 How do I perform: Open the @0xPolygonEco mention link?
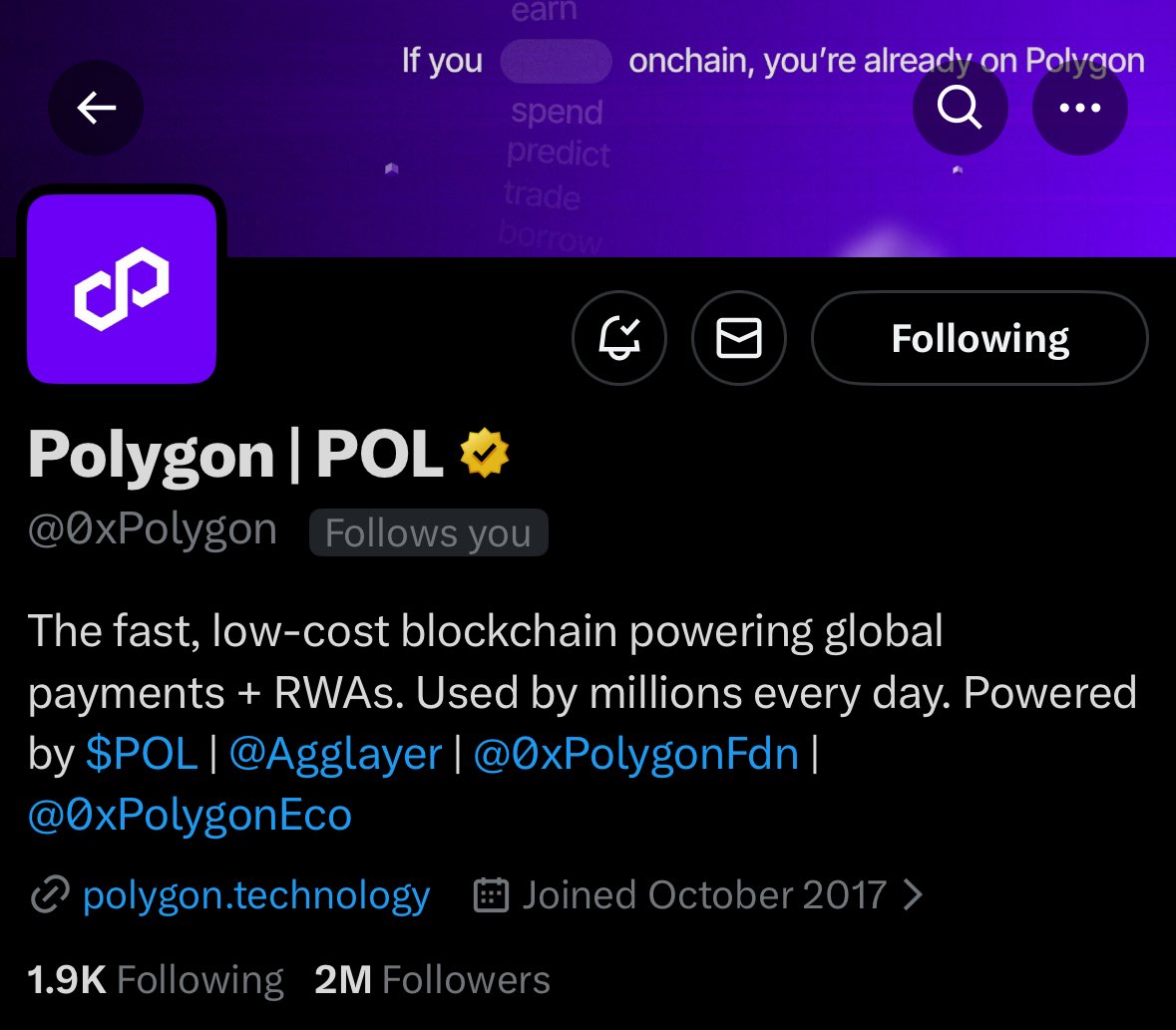click(x=190, y=816)
